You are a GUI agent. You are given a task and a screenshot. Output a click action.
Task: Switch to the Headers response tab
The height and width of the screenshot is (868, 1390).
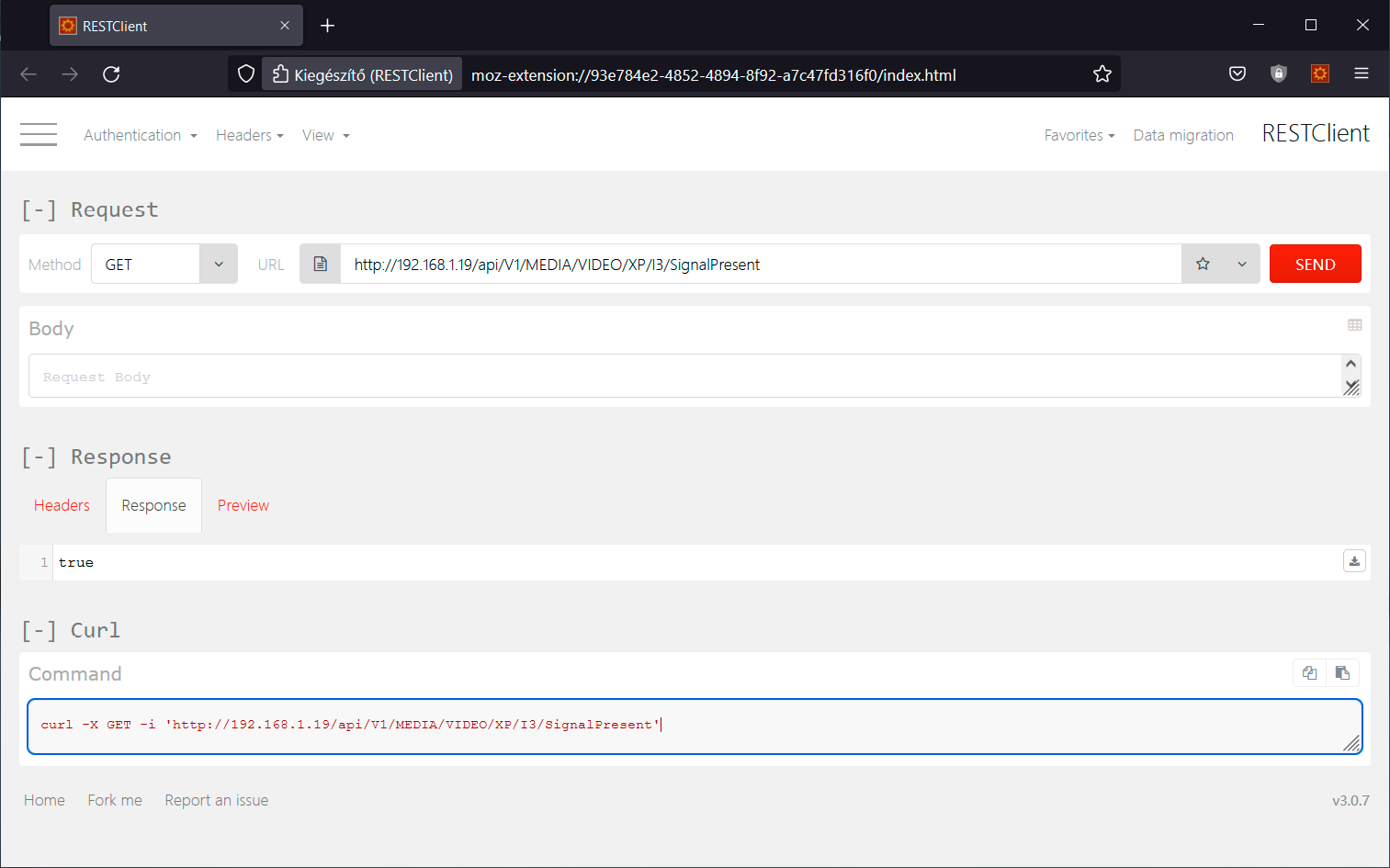coord(62,506)
